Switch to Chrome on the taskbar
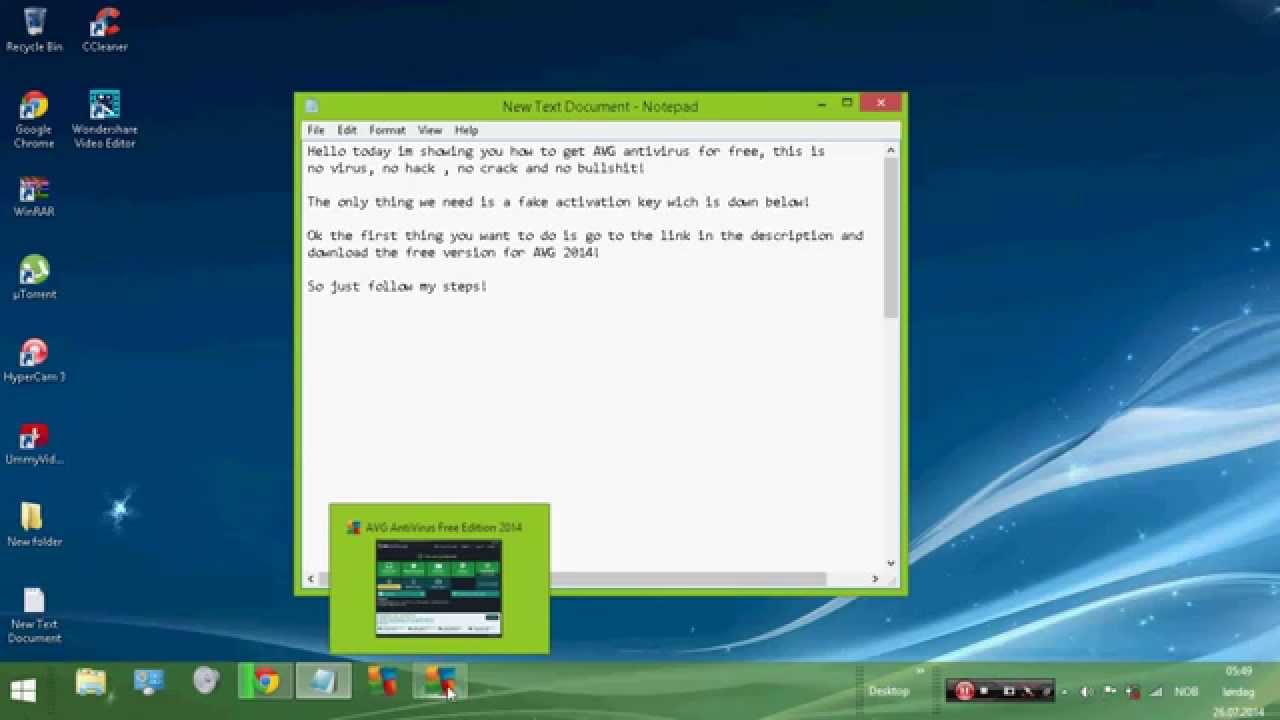 coord(265,682)
